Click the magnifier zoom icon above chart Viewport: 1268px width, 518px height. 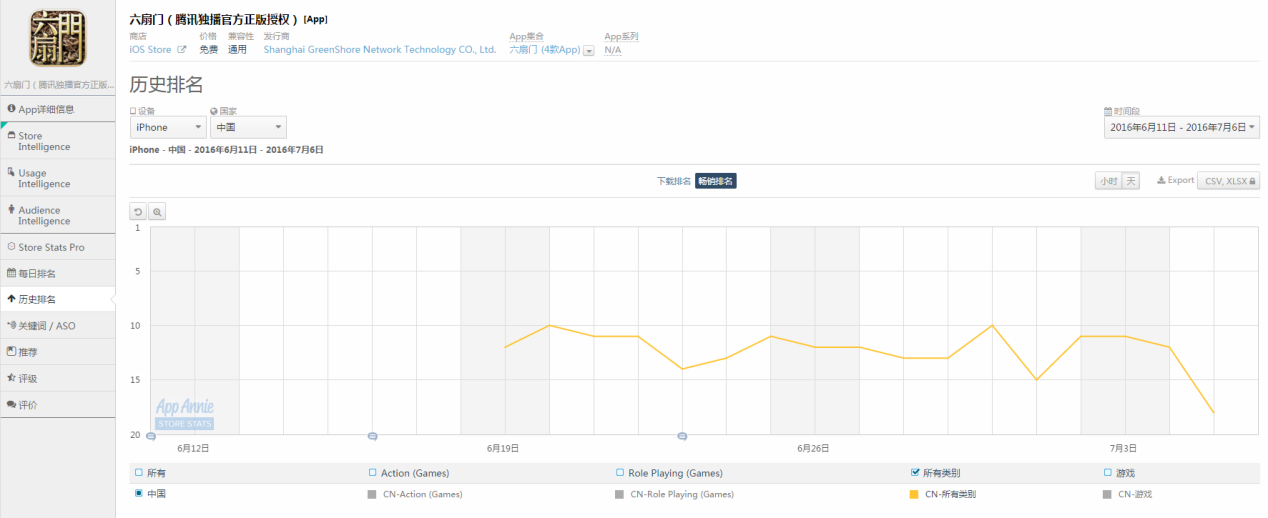click(157, 212)
